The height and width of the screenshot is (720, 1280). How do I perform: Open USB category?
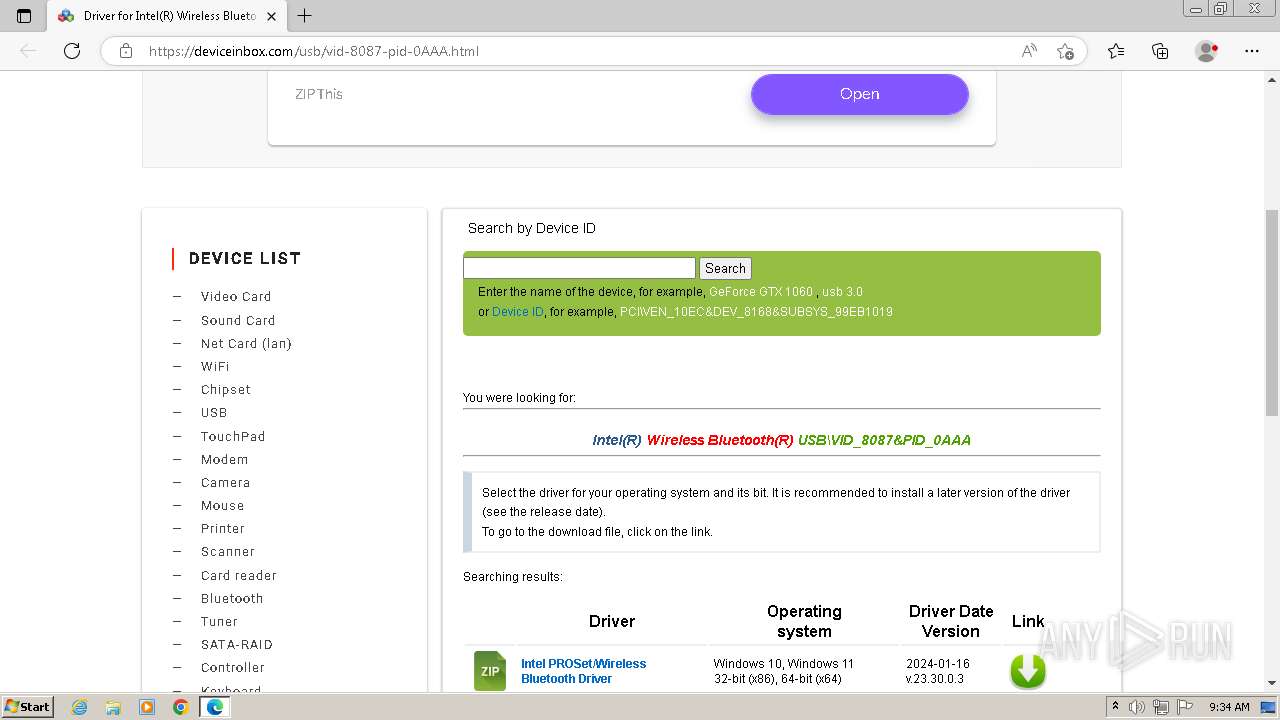coord(214,412)
